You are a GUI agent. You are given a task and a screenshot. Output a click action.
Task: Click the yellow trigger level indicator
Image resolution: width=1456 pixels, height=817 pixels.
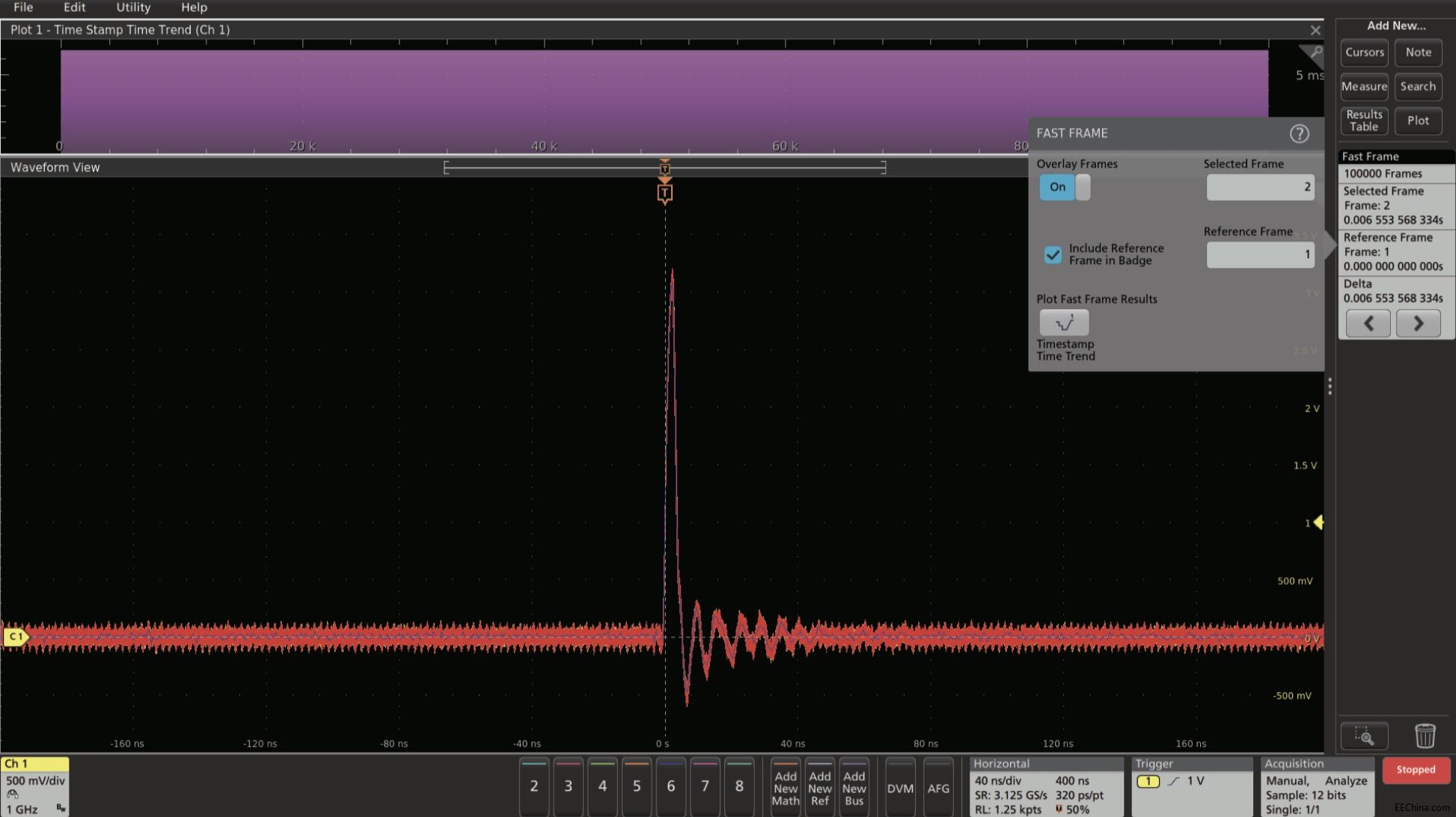(x=1318, y=522)
